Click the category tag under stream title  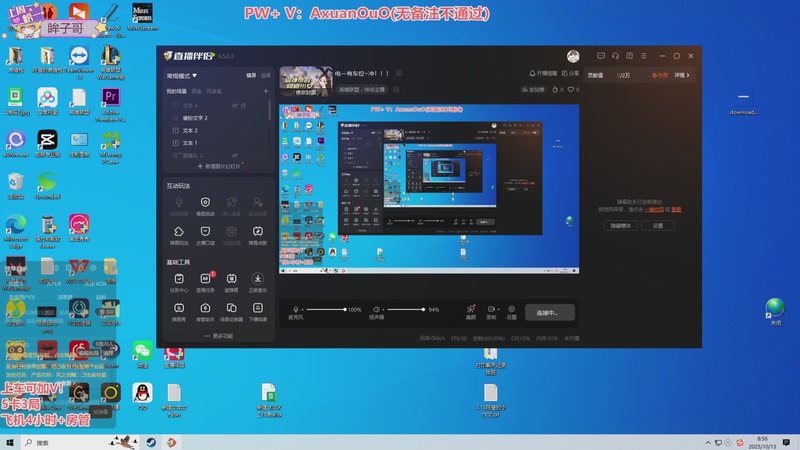[362, 89]
